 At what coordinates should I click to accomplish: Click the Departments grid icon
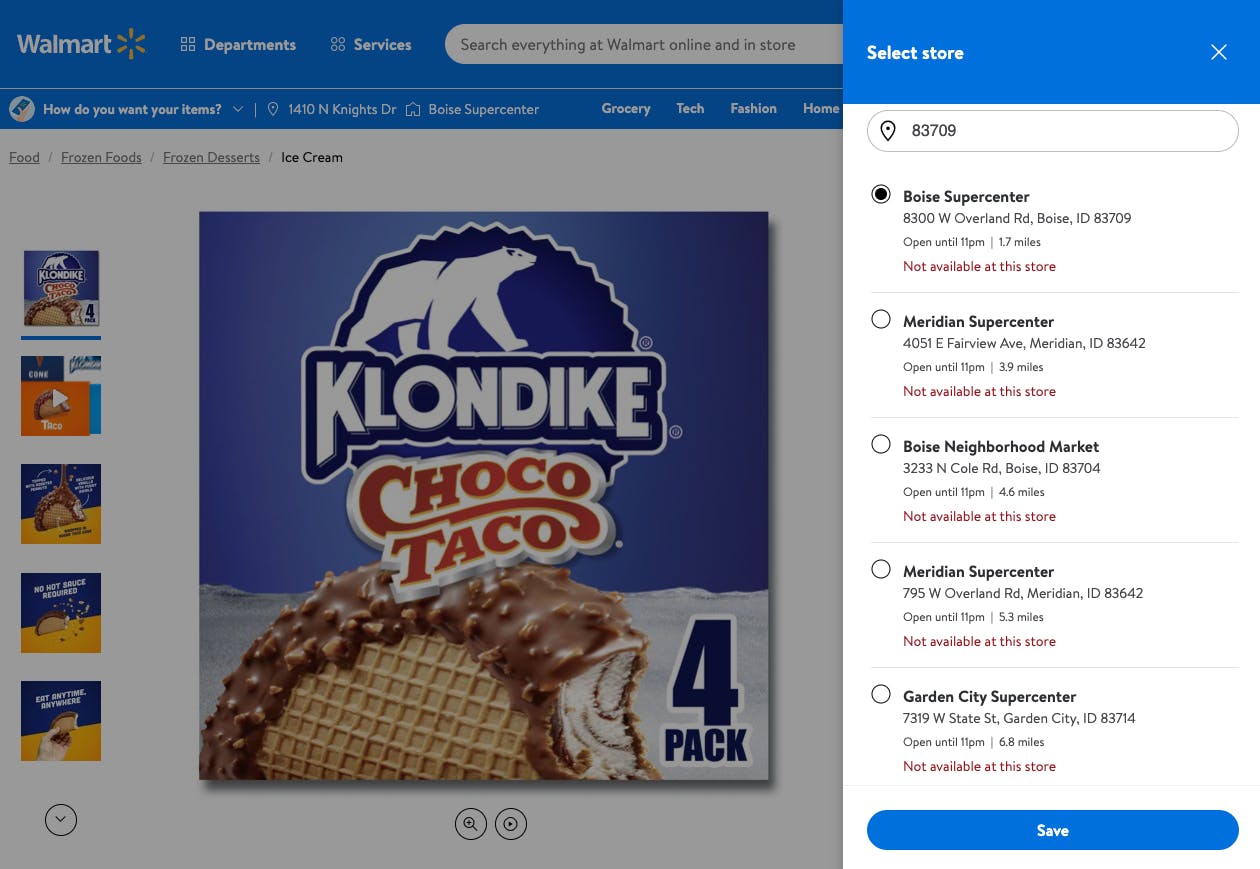pyautogui.click(x=187, y=44)
